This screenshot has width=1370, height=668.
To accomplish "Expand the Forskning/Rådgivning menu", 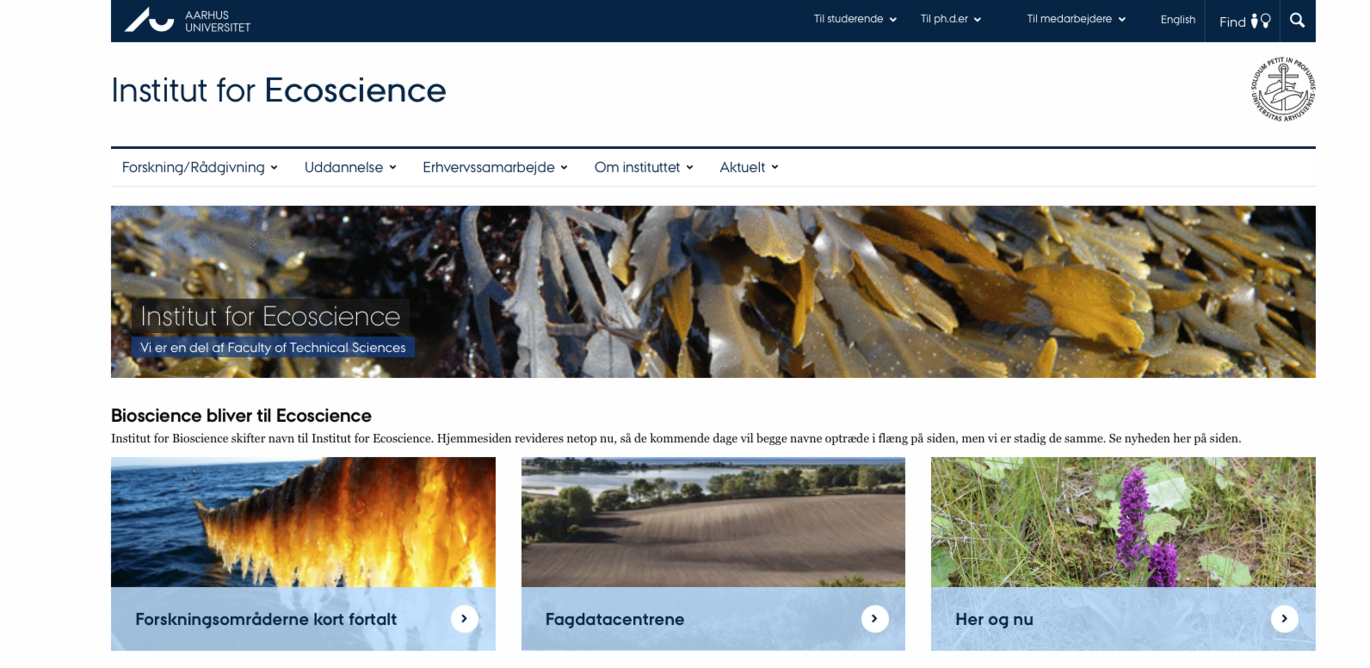I will click(197, 167).
